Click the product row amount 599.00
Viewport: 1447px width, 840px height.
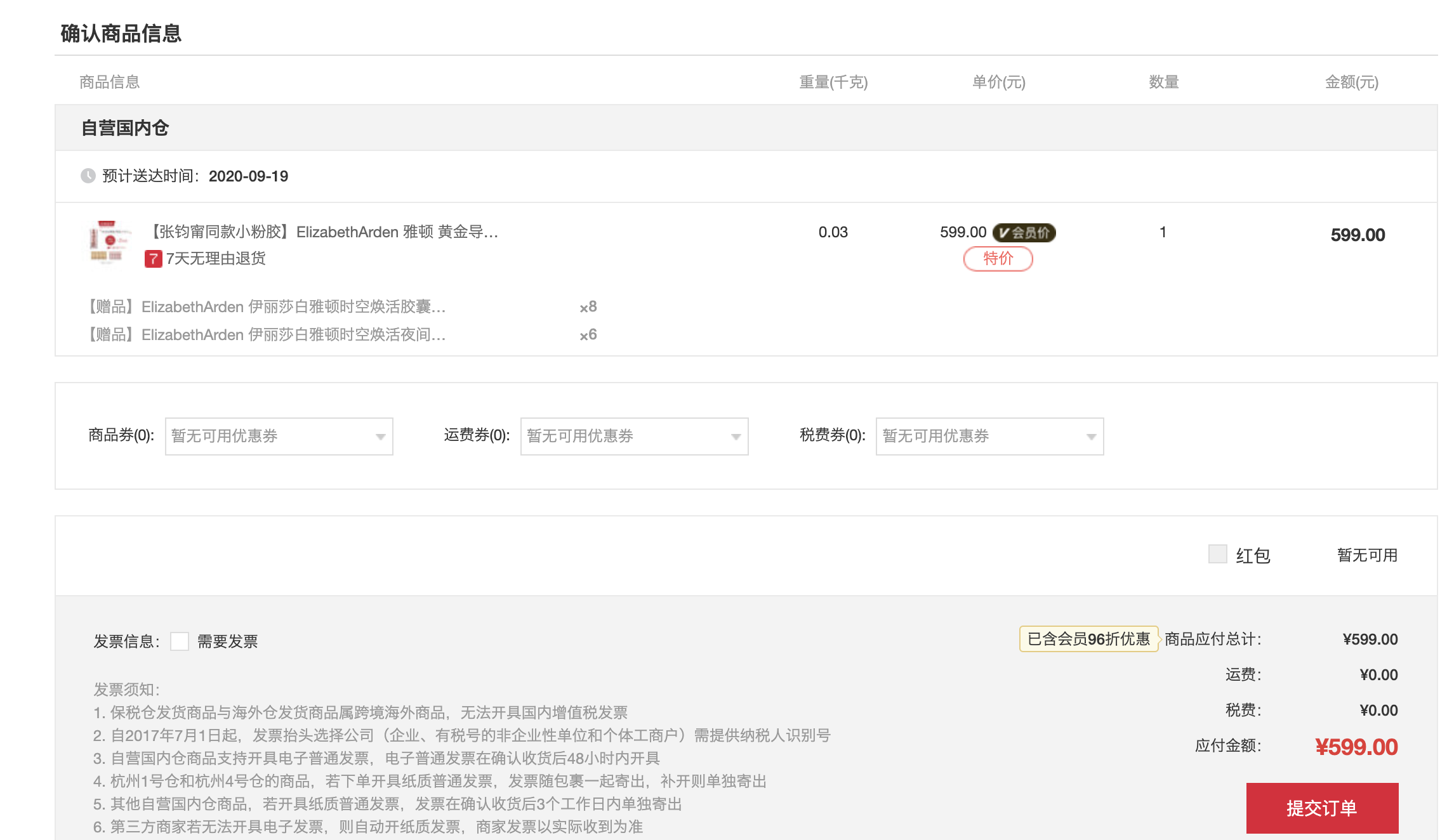click(1358, 235)
